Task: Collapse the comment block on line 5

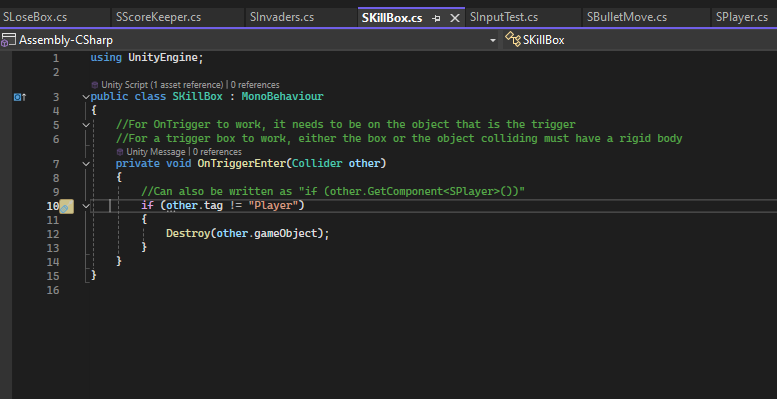Action: click(x=87, y=125)
